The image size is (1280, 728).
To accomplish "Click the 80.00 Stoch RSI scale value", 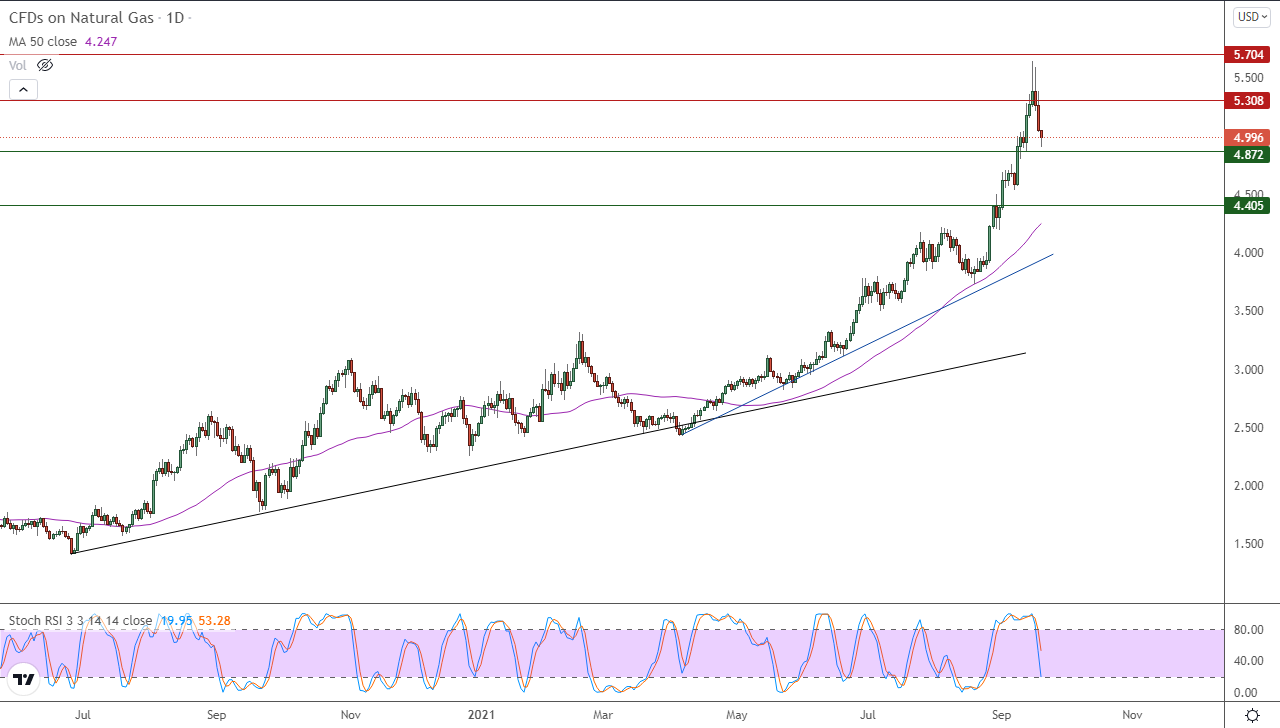I will (1250, 630).
